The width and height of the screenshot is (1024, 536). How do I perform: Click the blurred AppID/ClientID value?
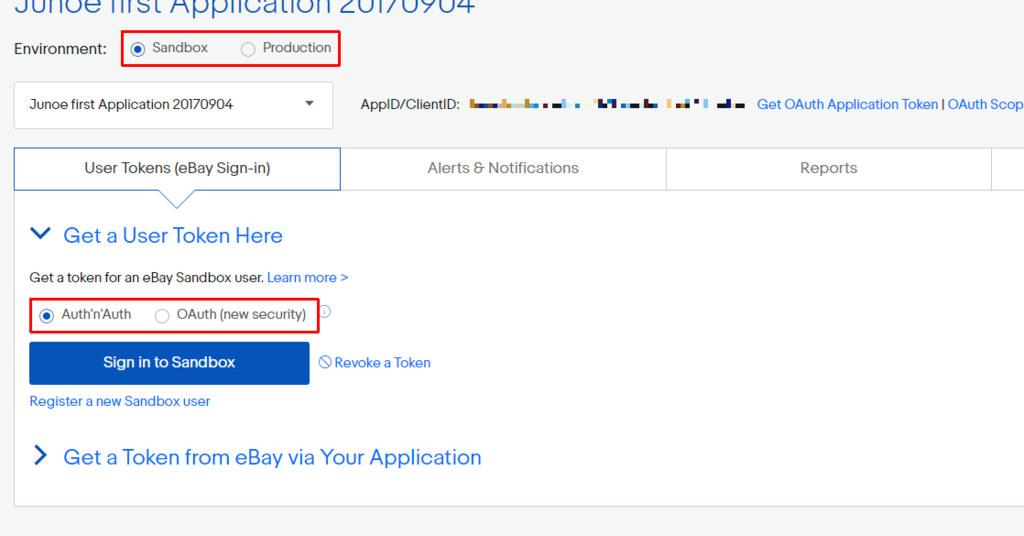tap(607, 104)
